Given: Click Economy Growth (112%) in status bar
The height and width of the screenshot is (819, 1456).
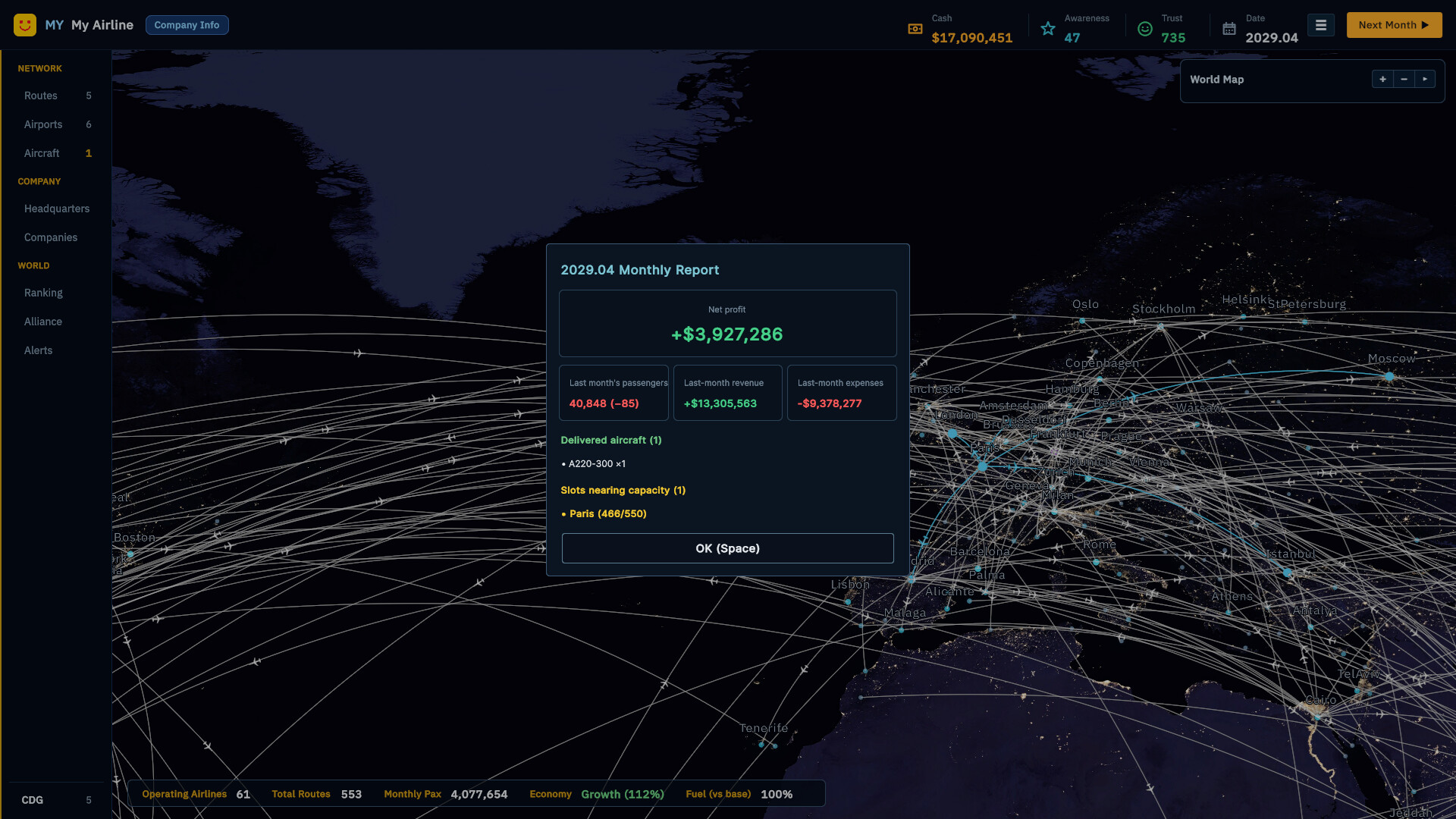Looking at the screenshot, I should coord(596,794).
